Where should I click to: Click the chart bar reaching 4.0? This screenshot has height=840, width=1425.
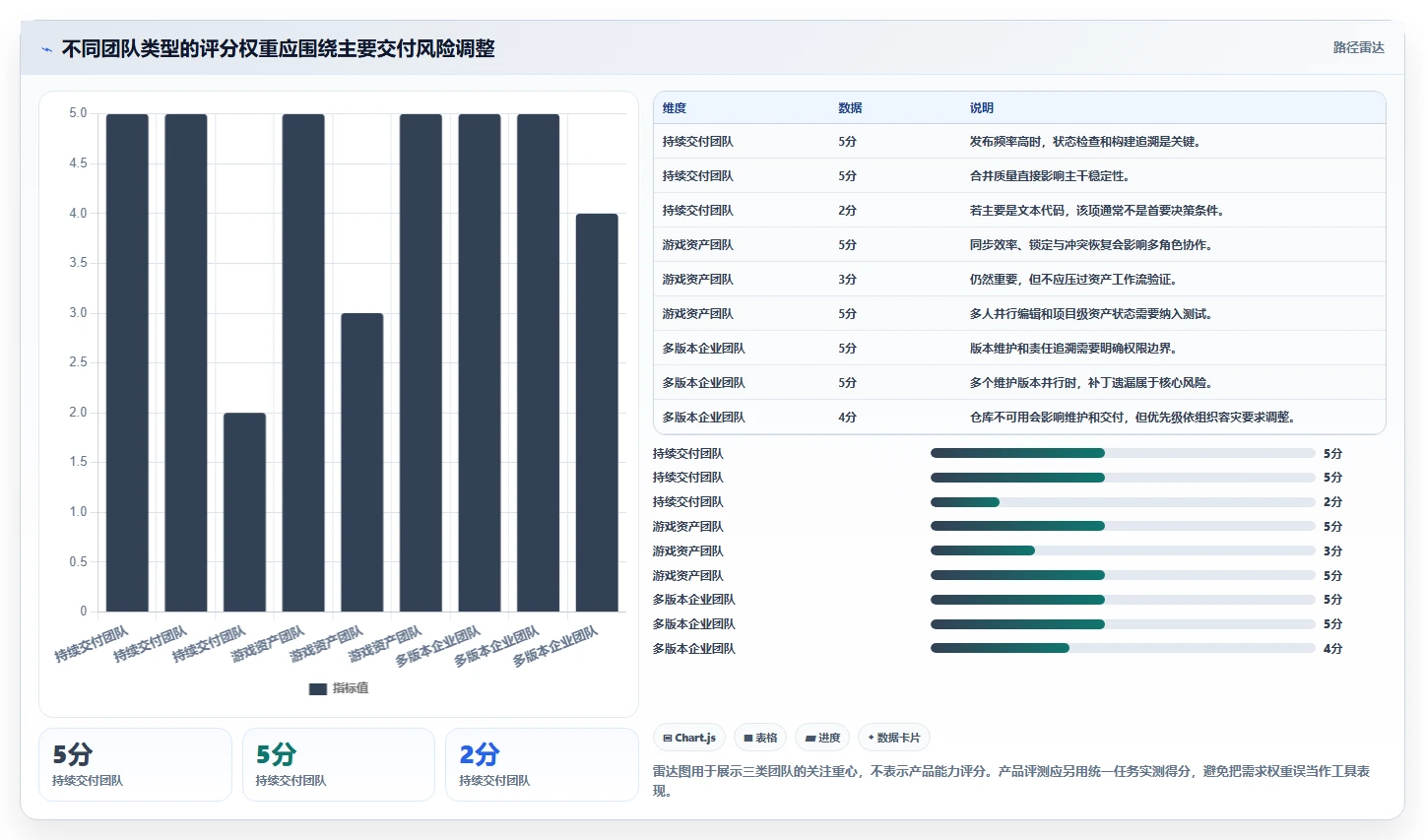597,413
